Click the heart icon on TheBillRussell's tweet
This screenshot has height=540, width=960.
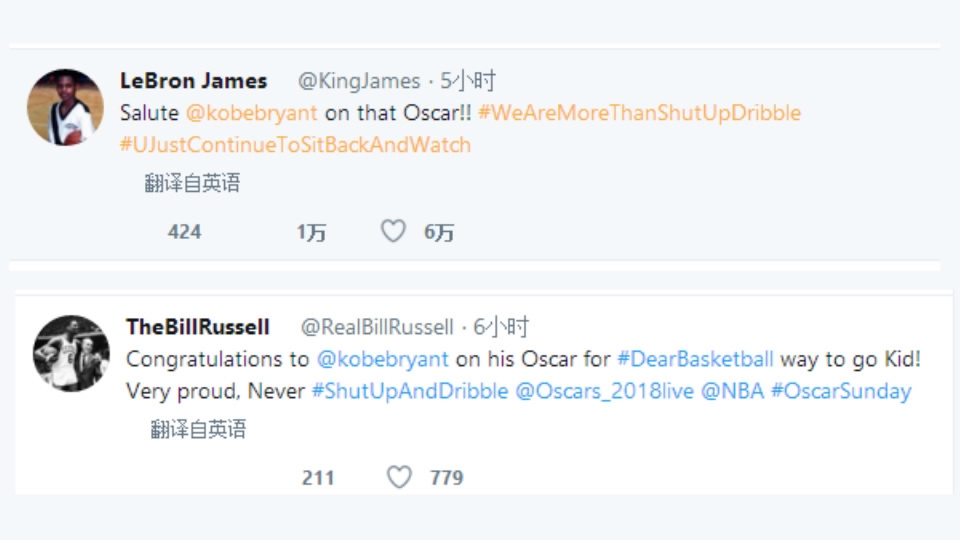[399, 477]
